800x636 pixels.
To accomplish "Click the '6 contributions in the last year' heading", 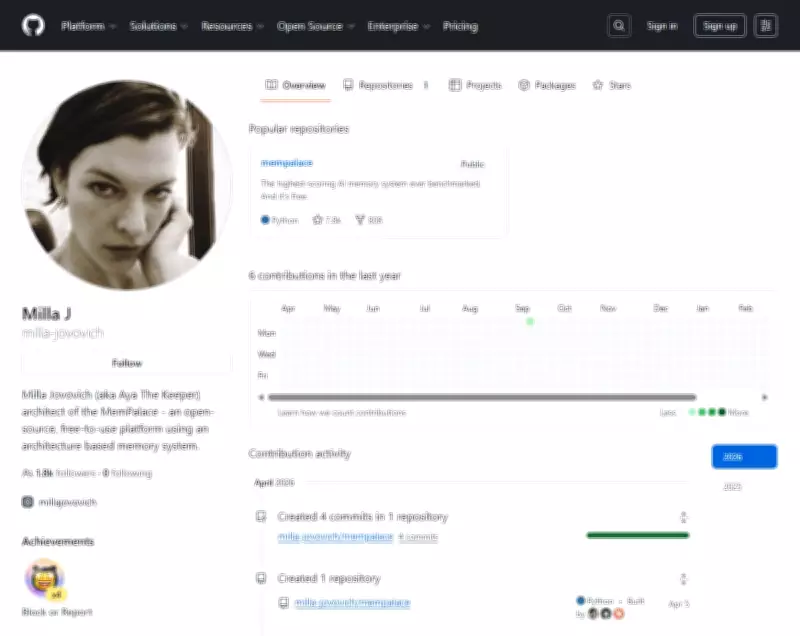I will point(324,275).
